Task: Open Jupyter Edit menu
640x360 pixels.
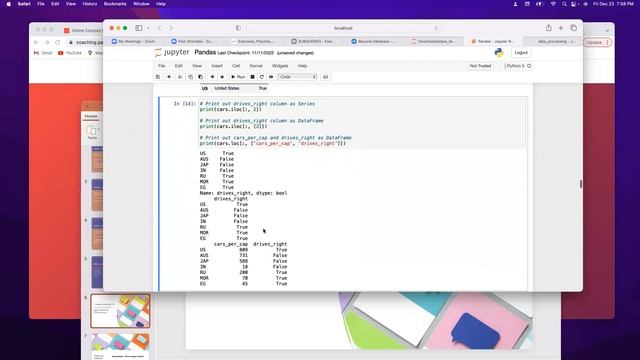Action: (179, 66)
